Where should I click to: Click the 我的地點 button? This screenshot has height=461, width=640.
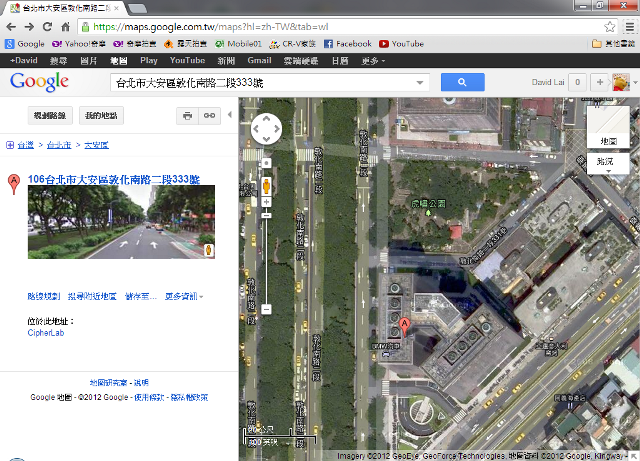(101, 116)
